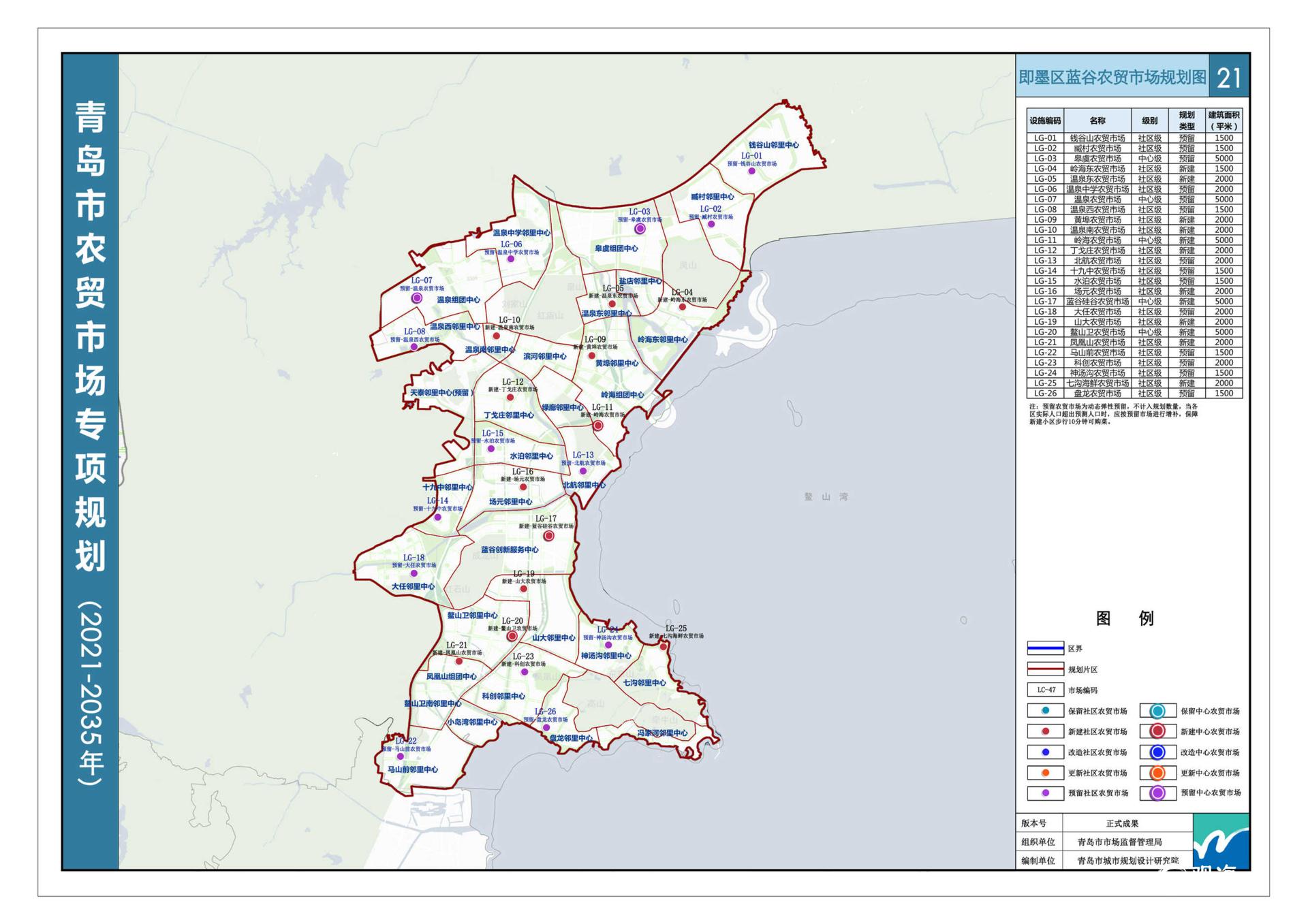Screen dimensions: 1308x924
Task: Click the LC-47 市场编码 legend box
Action: tap(1045, 690)
